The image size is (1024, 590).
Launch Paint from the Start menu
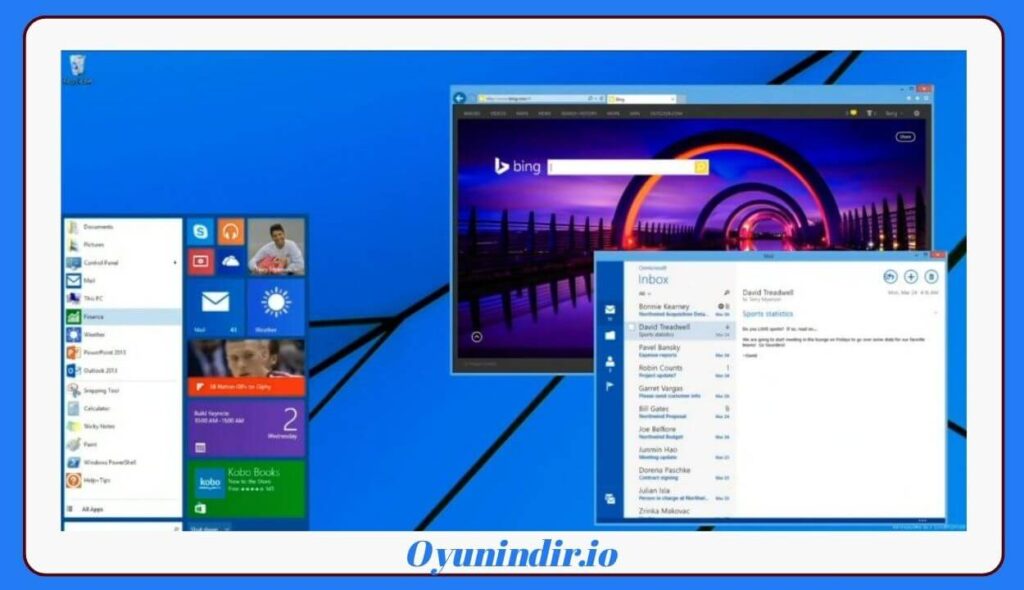coord(123,444)
